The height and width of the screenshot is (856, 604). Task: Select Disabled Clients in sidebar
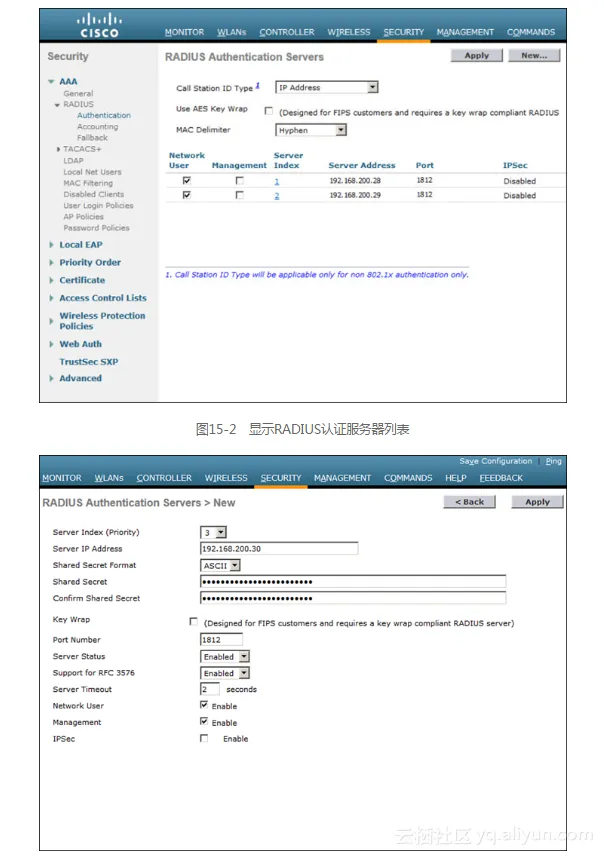pyautogui.click(x=93, y=194)
